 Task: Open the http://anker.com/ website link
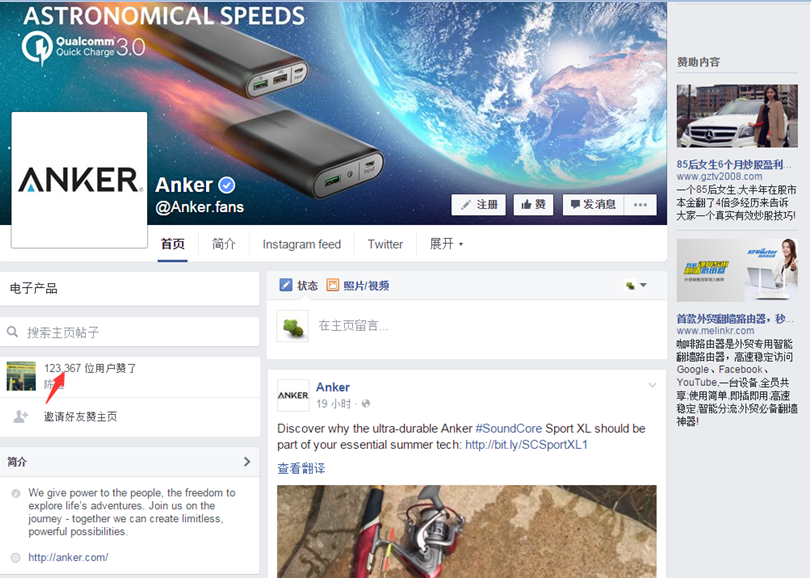(68, 557)
